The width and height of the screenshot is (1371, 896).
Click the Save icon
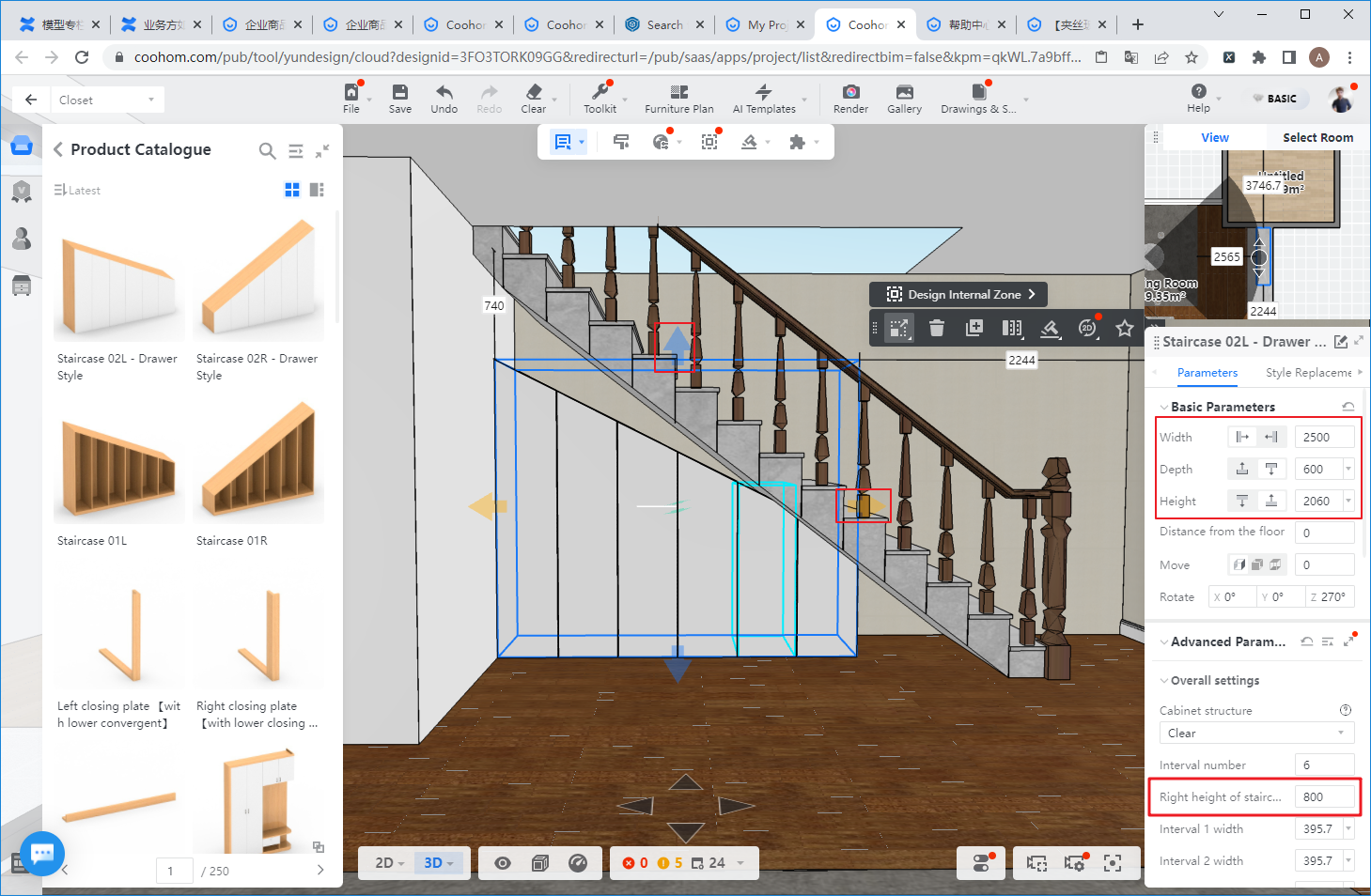click(x=400, y=92)
